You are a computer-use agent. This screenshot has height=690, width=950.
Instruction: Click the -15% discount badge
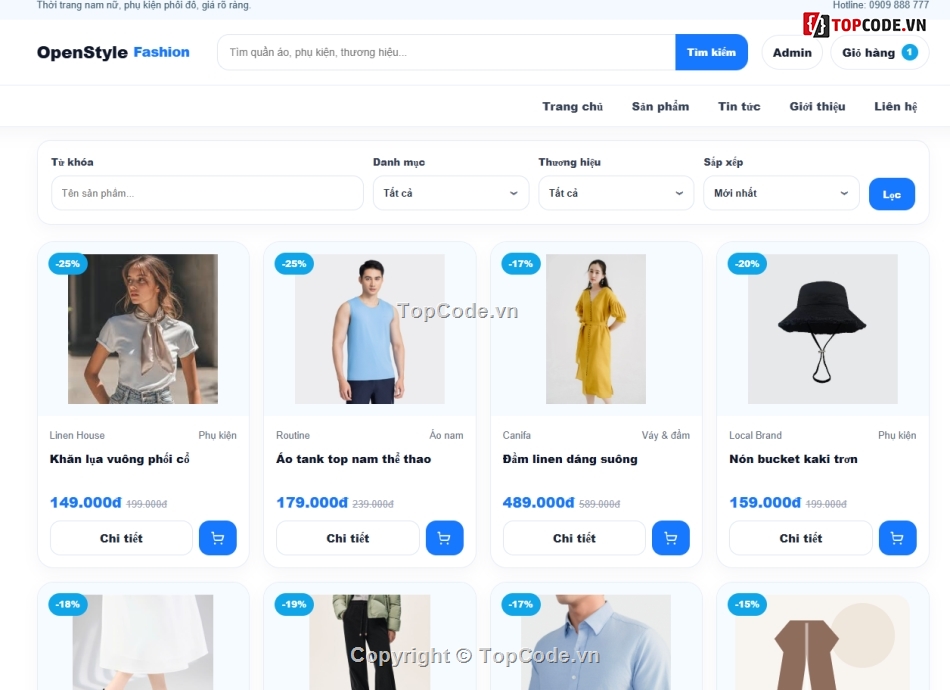[x=747, y=604]
